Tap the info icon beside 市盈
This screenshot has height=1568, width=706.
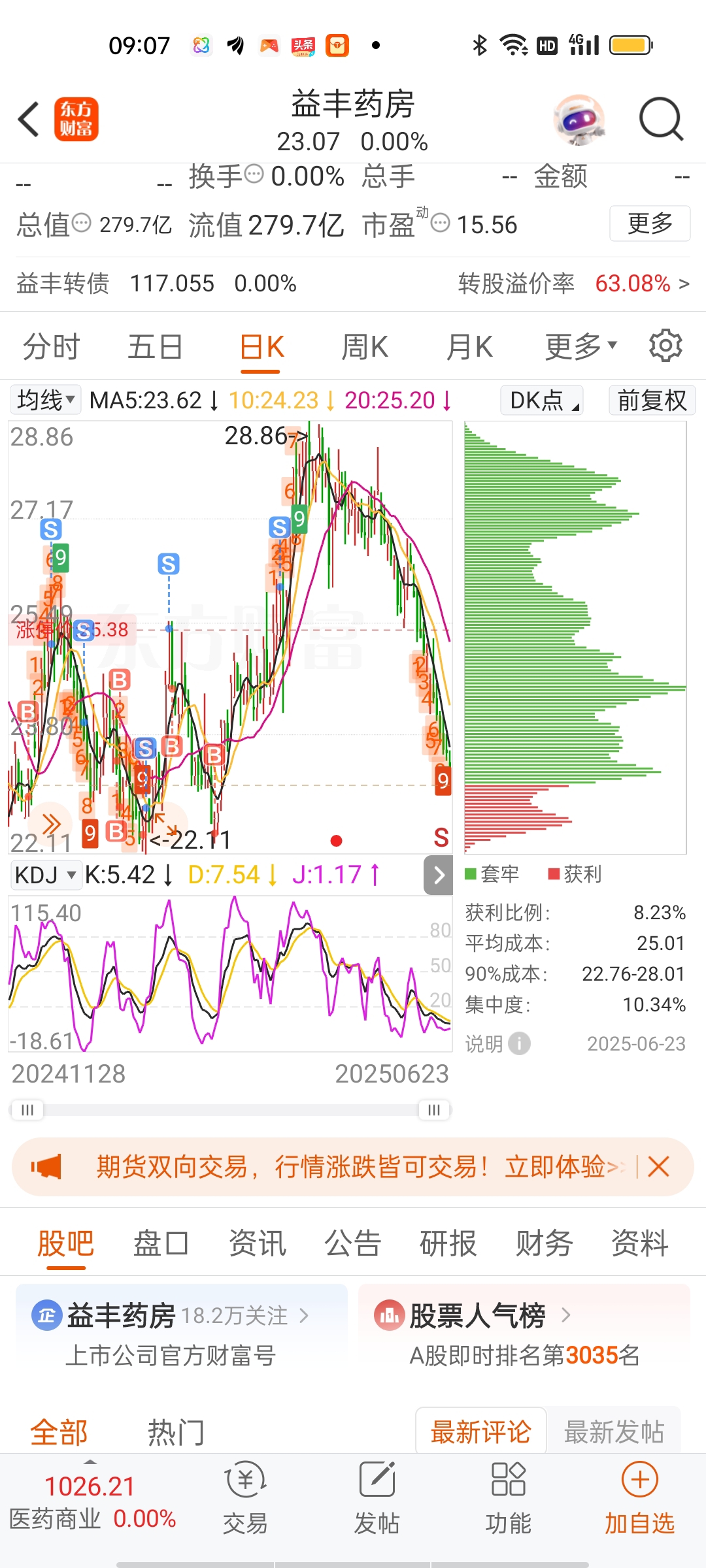[441, 223]
